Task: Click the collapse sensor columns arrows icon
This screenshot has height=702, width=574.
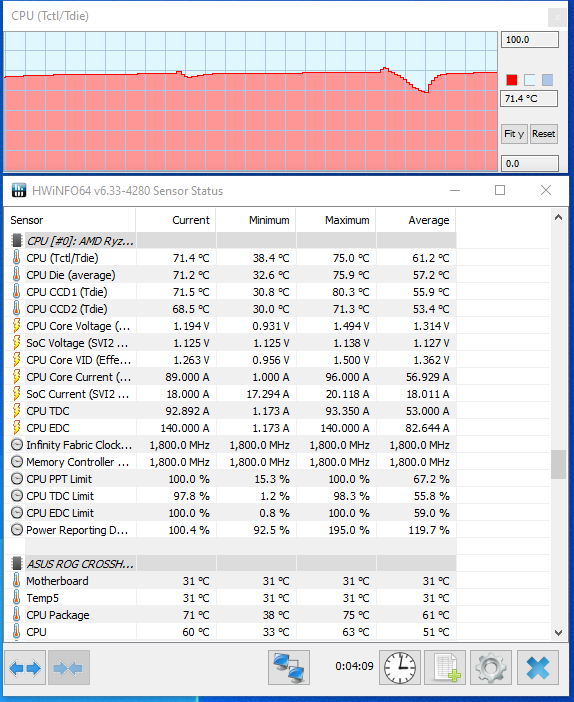Action: 69,668
